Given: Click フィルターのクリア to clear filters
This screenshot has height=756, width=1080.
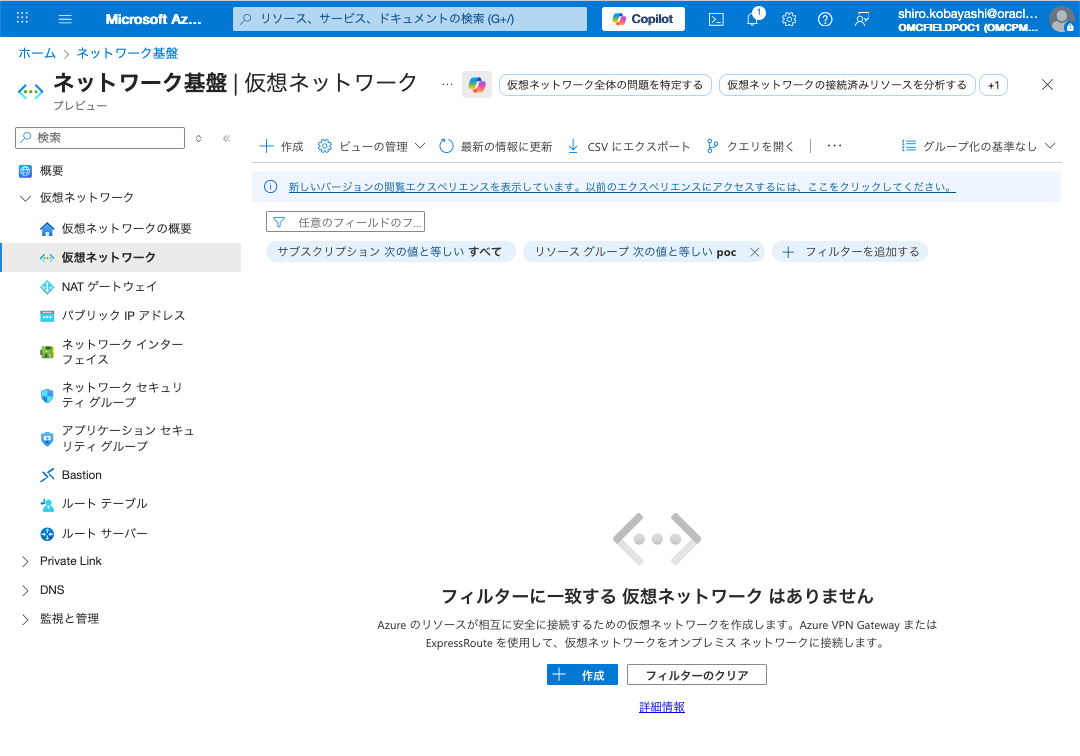Looking at the screenshot, I should pyautogui.click(x=696, y=674).
